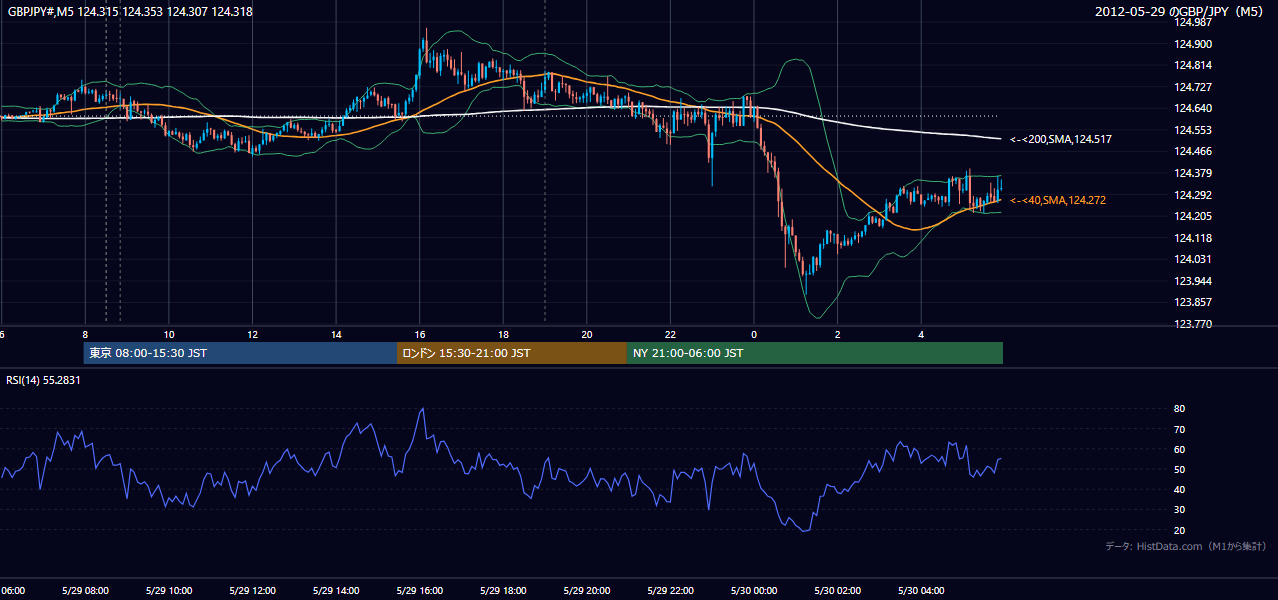Click hour label 10 under the price chart
The width and height of the screenshot is (1278, 600).
[169, 334]
